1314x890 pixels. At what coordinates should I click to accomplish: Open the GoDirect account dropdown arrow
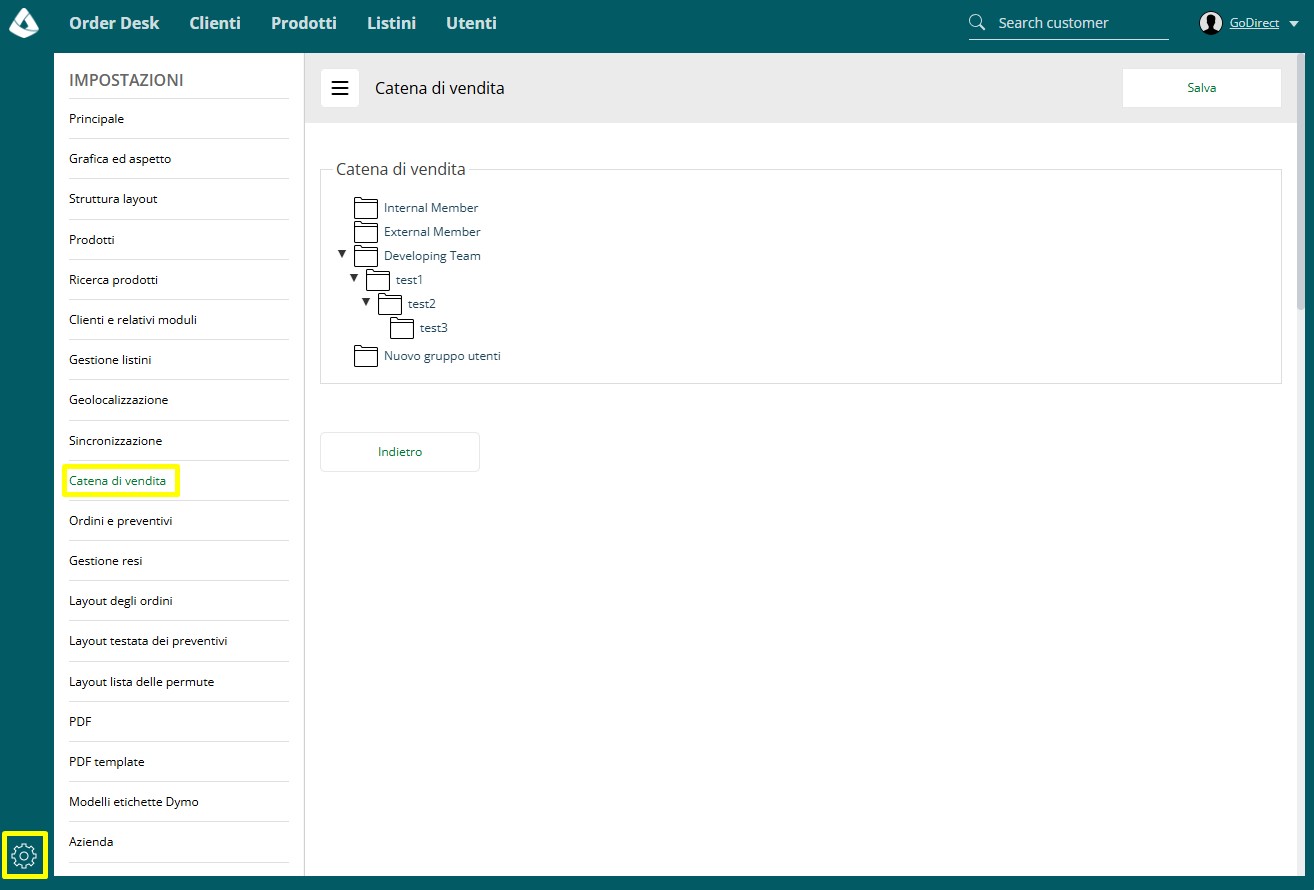[1294, 23]
